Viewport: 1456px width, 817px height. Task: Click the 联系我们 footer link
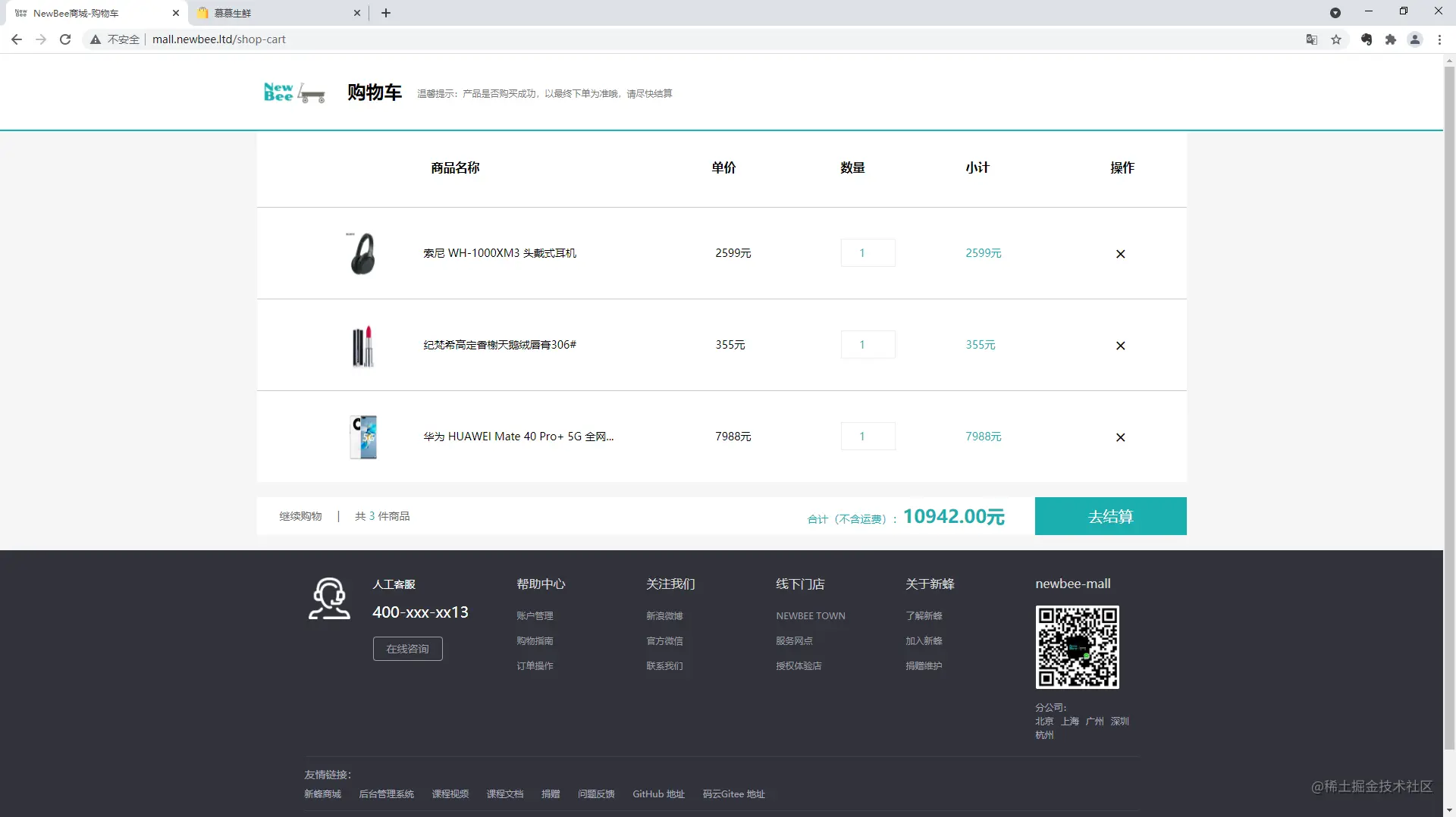664,666
